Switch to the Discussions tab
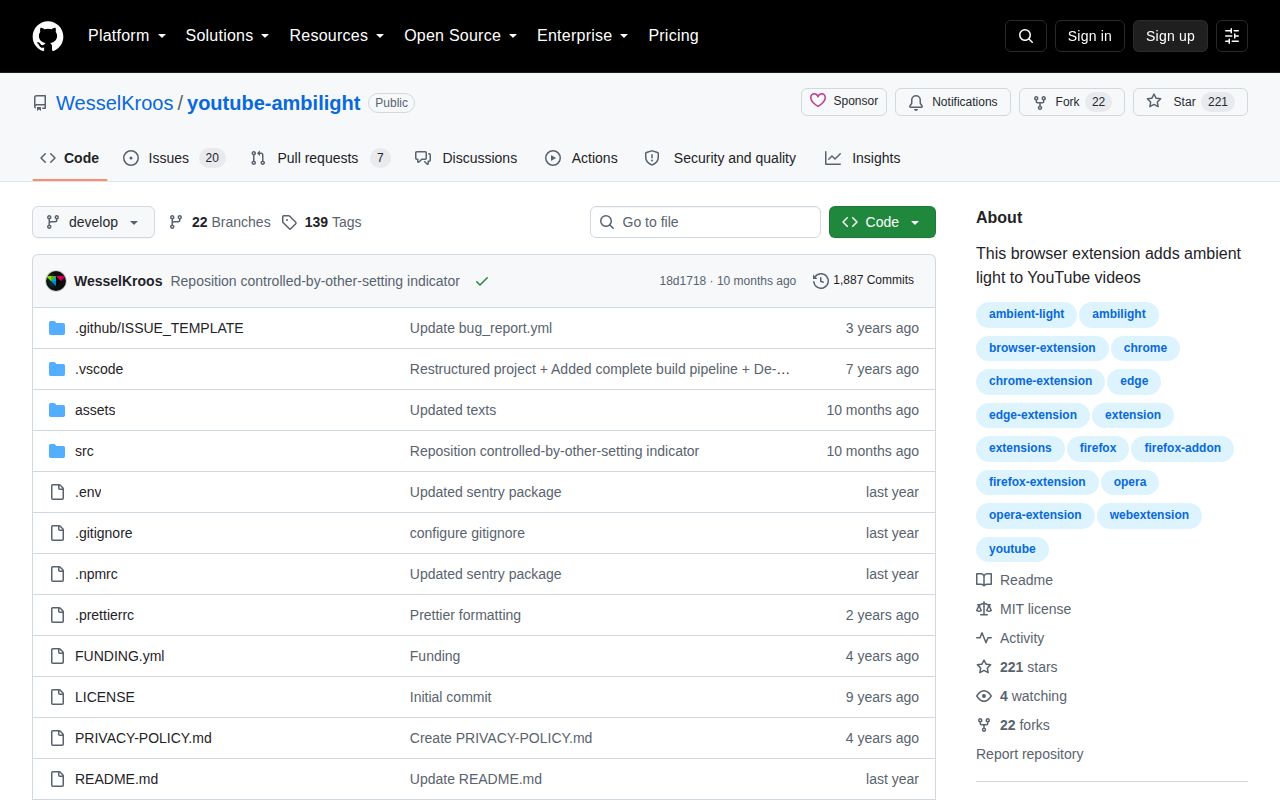The width and height of the screenshot is (1280, 800). (x=466, y=158)
